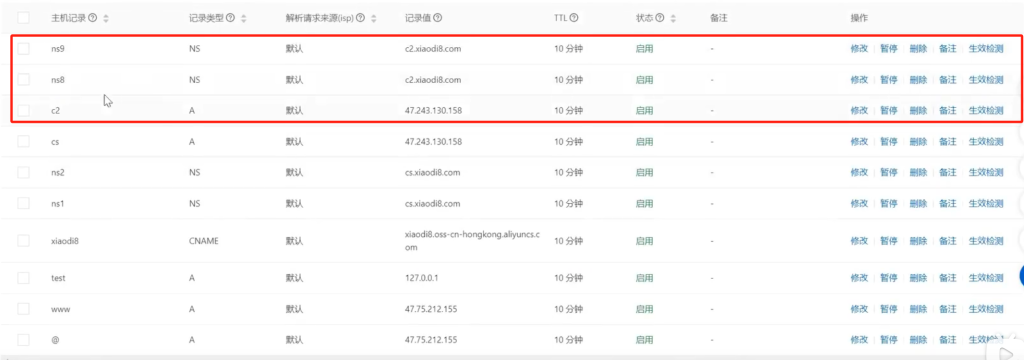
Task: Open help icon next to 记录值 header
Action: pos(437,18)
